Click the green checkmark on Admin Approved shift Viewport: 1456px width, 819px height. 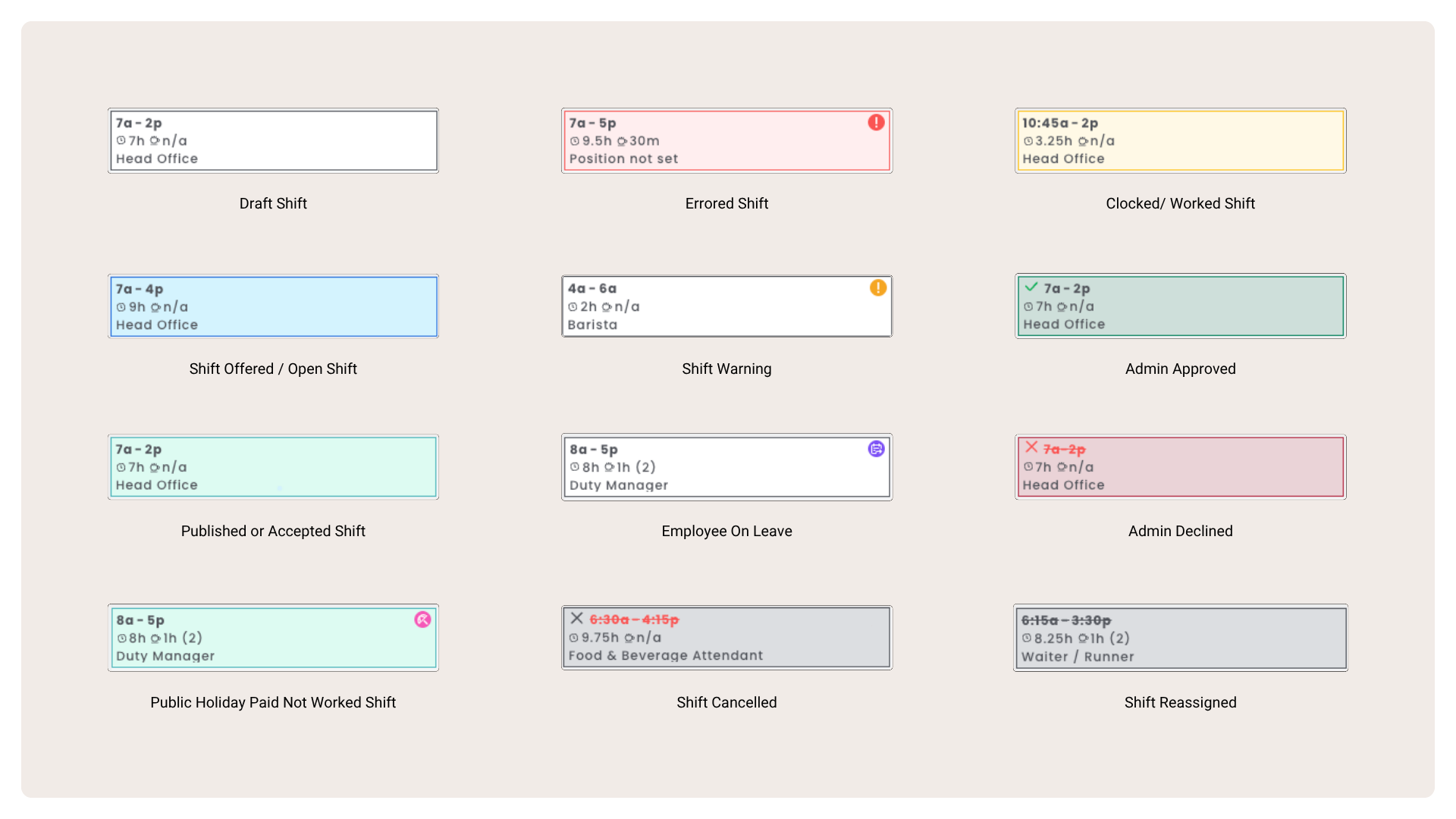point(1031,287)
